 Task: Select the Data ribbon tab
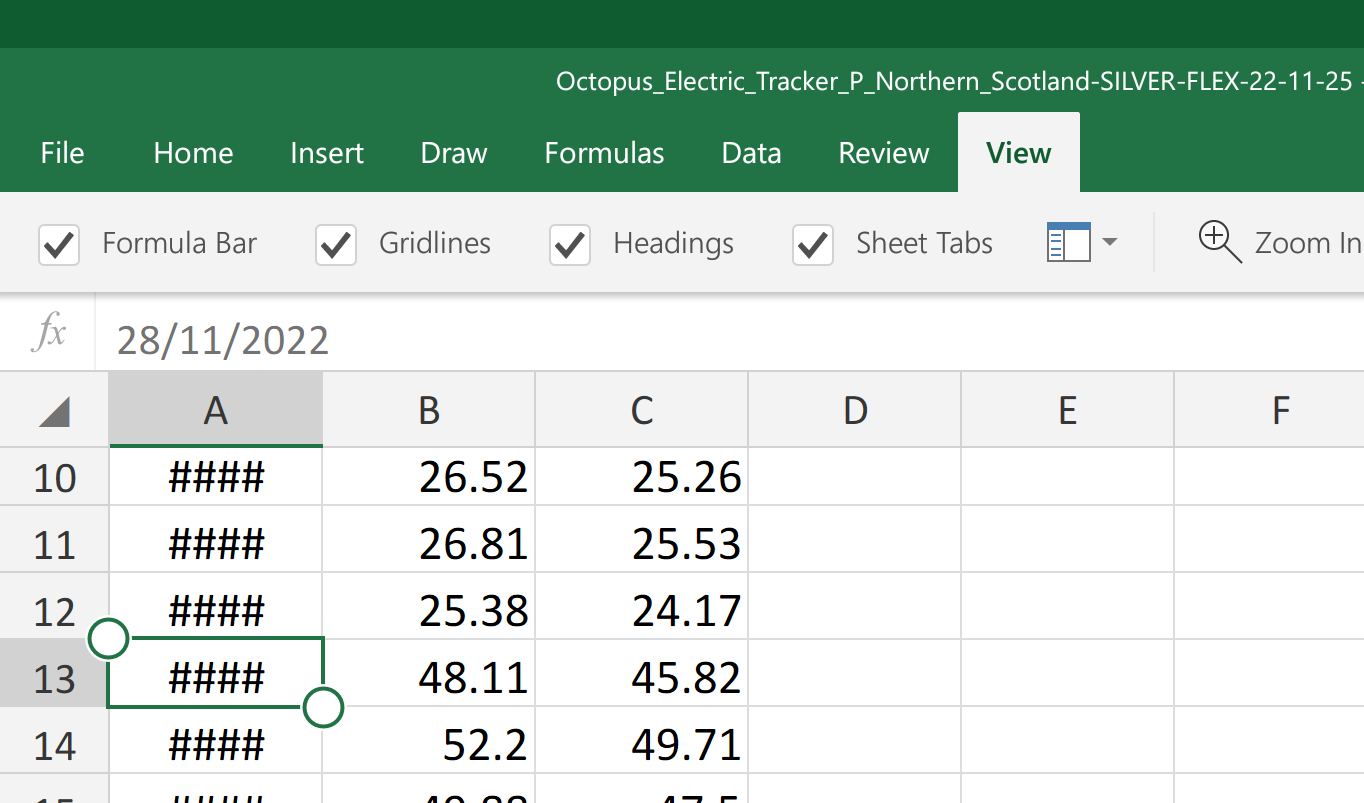751,153
